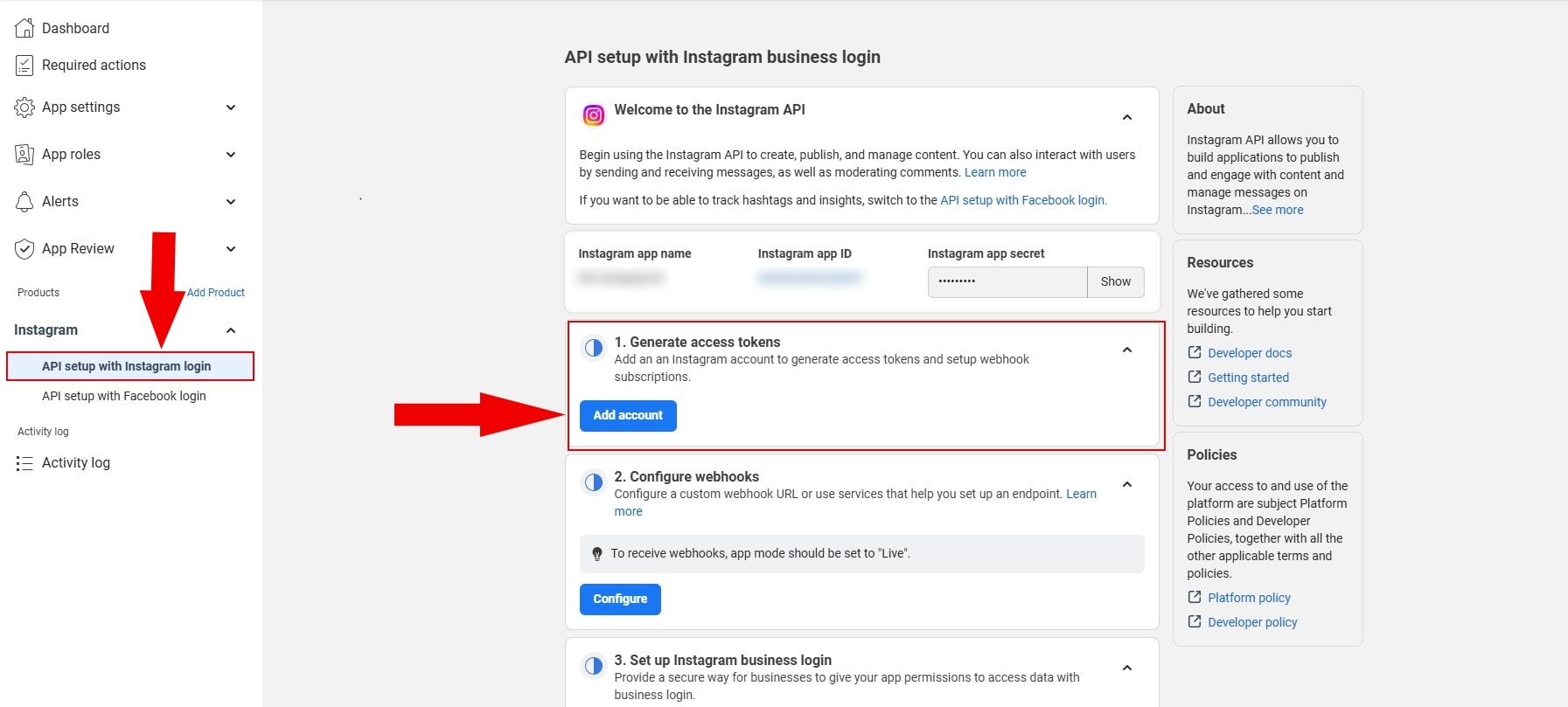
Task: Collapse the Generate access tokens section
Action: click(x=1127, y=350)
